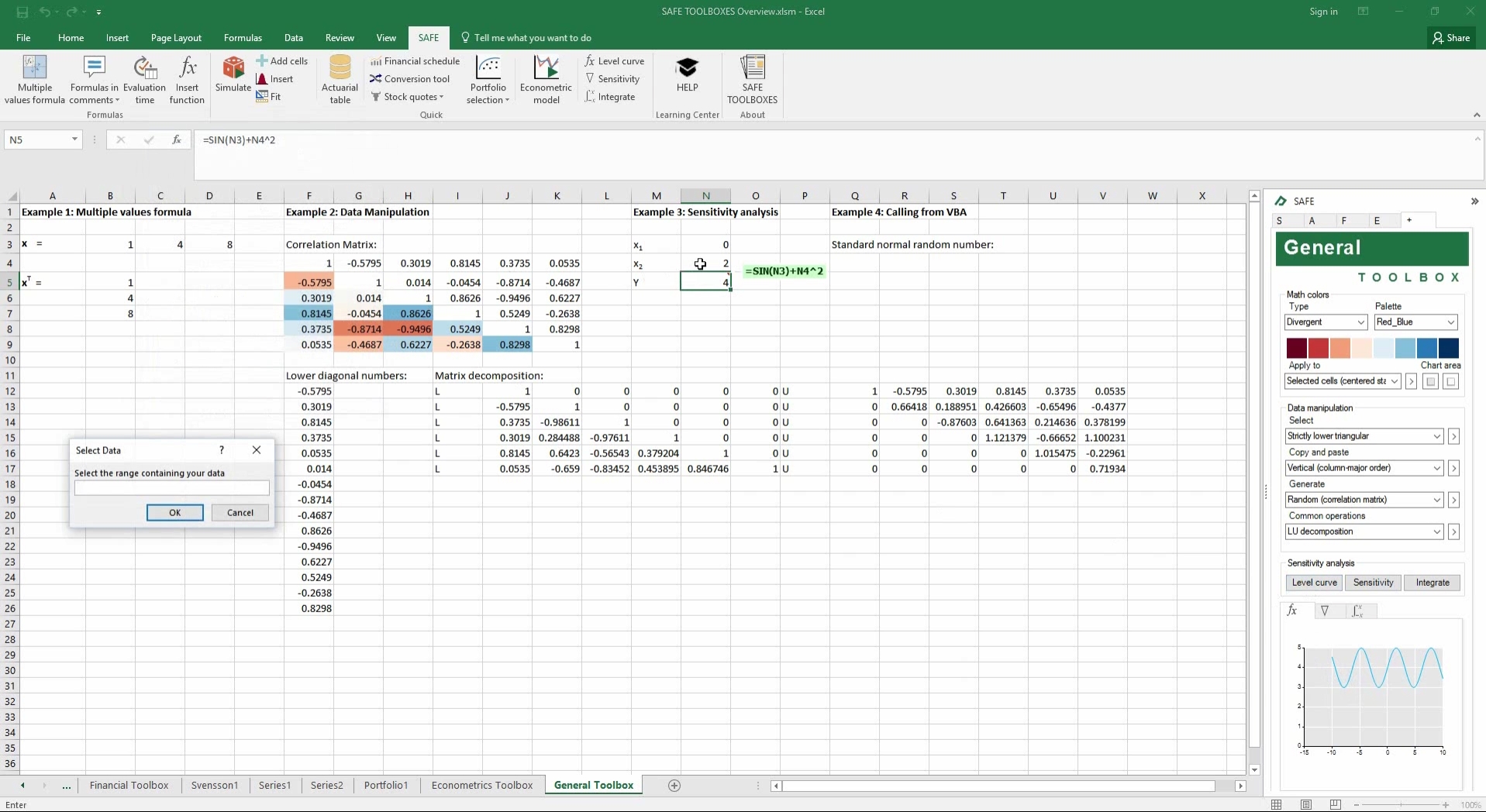Click the formula bar insert function fx
This screenshot has height=812, width=1486.
(x=177, y=140)
